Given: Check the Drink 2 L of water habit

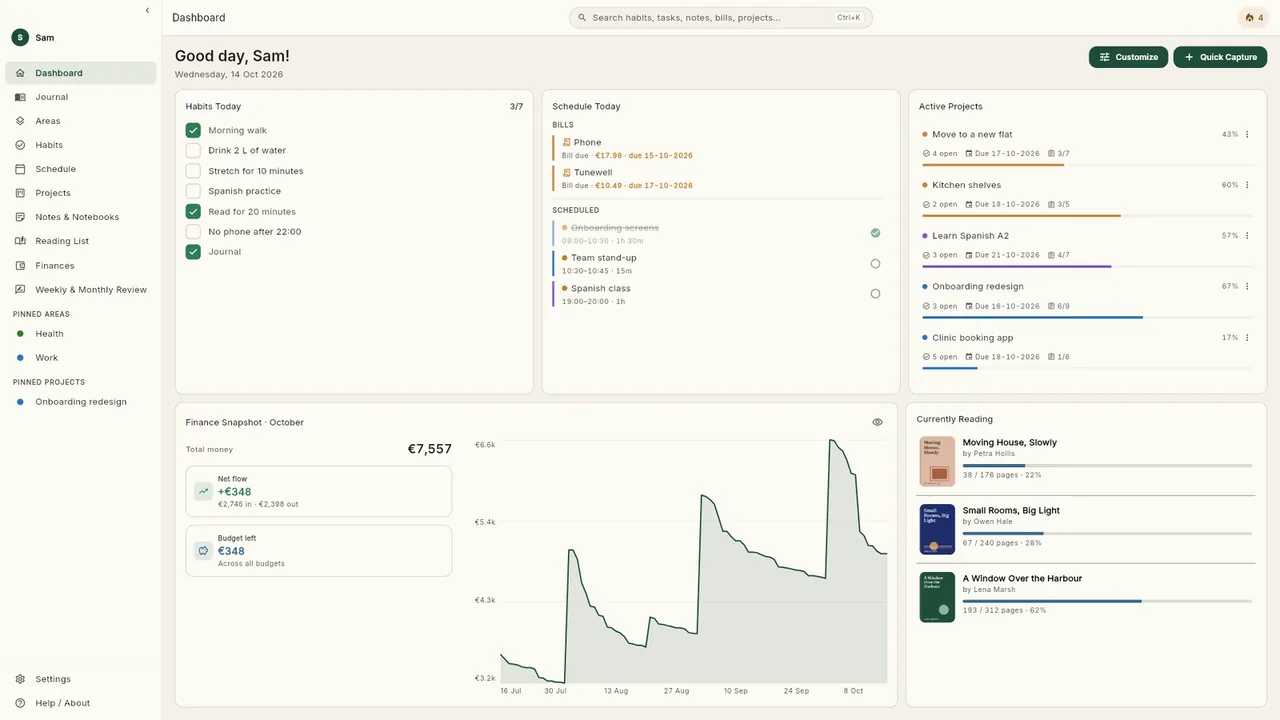Looking at the screenshot, I should tap(193, 150).
